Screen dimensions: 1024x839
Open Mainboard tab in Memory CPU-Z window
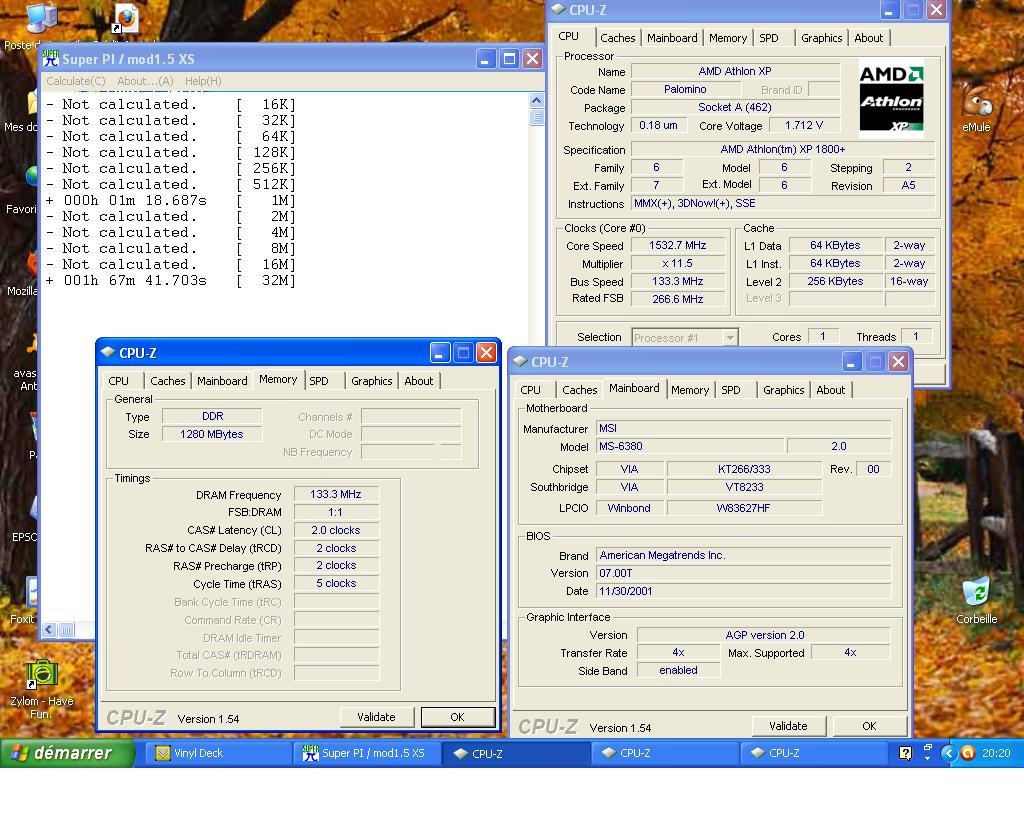point(222,381)
